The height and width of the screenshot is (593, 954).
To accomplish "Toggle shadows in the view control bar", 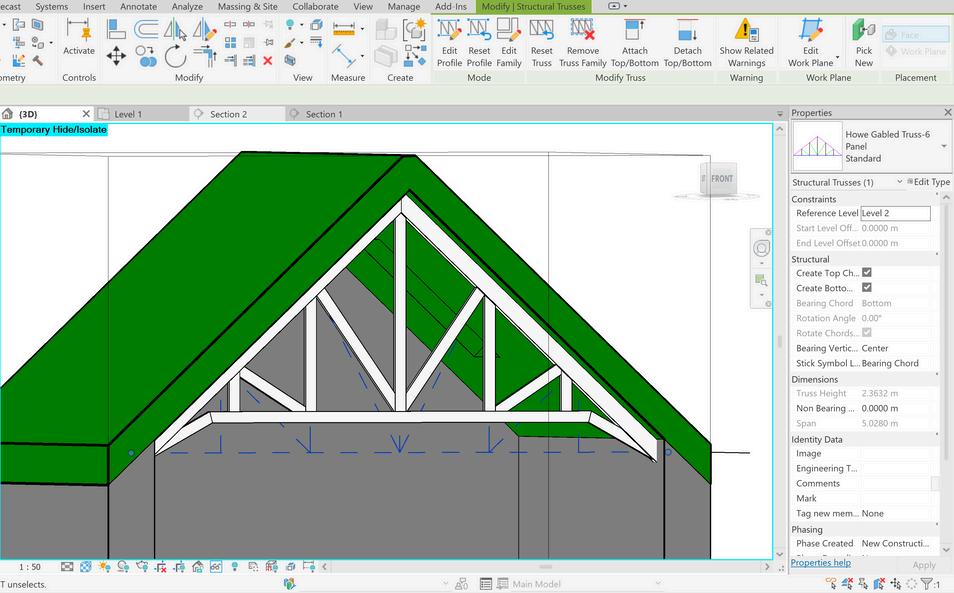I will [x=124, y=567].
